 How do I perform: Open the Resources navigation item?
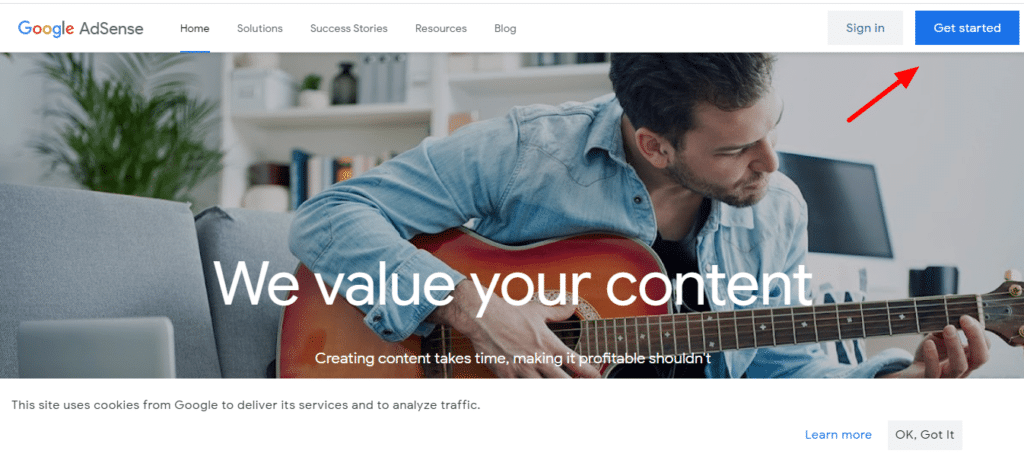441,28
